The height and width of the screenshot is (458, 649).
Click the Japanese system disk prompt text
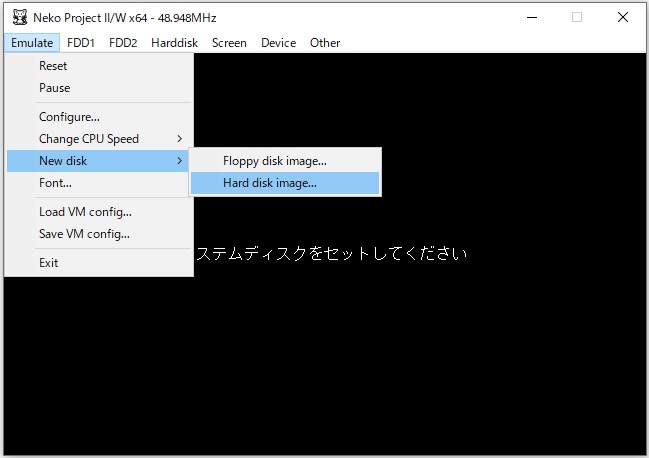[332, 253]
